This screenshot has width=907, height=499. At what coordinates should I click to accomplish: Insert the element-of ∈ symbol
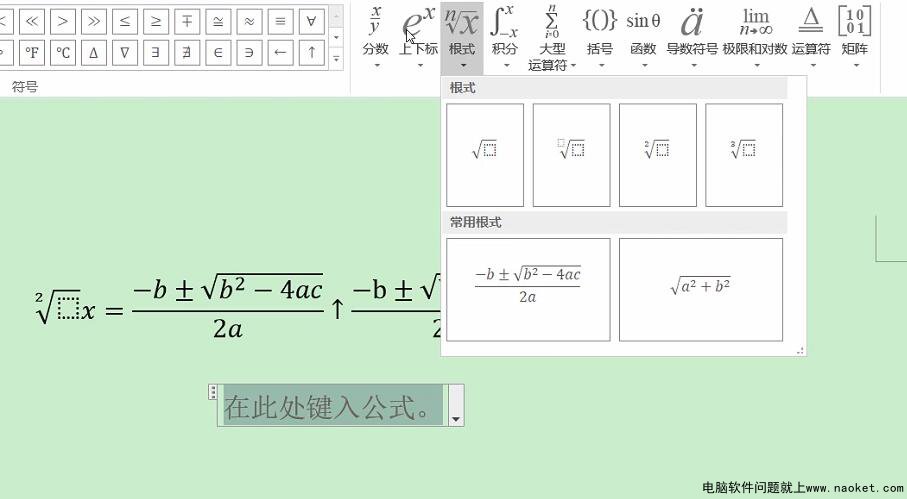pyautogui.click(x=218, y=52)
